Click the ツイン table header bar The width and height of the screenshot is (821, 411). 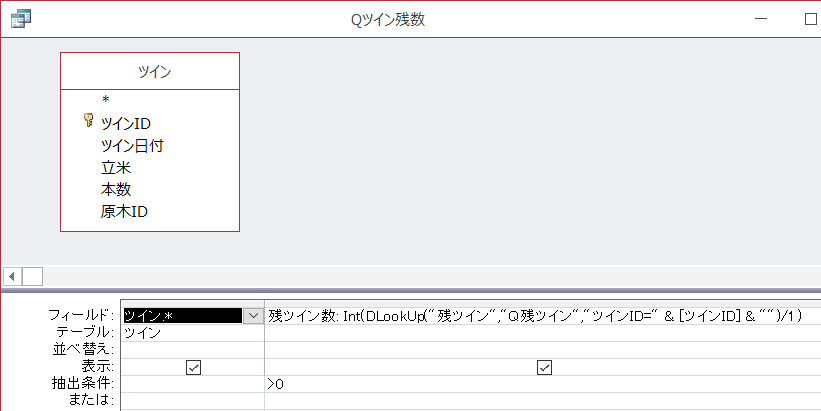(150, 71)
